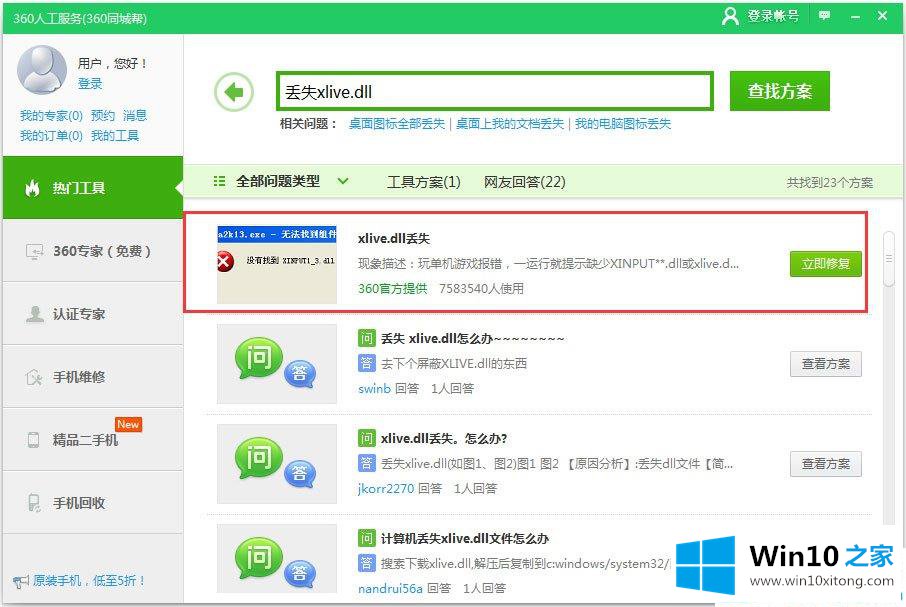Viewport: 906px width, 607px height.
Task: Open 手机回收 sidebar item
Action: coord(92,503)
